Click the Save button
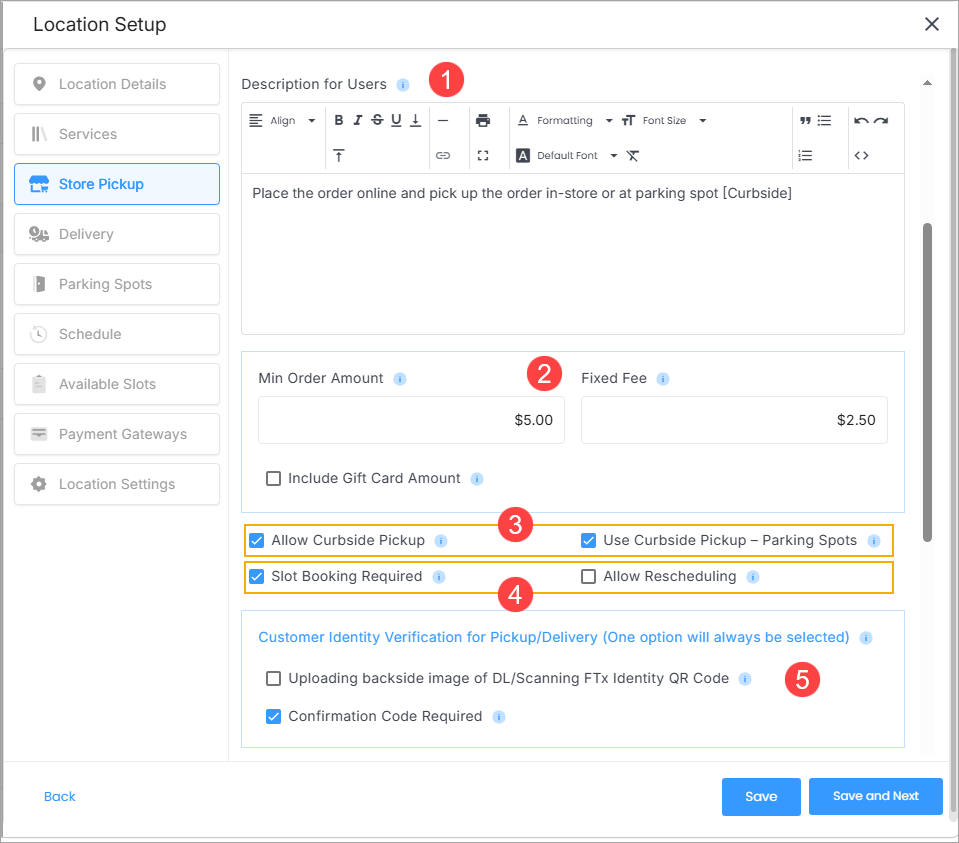The height and width of the screenshot is (843, 959). tap(761, 797)
